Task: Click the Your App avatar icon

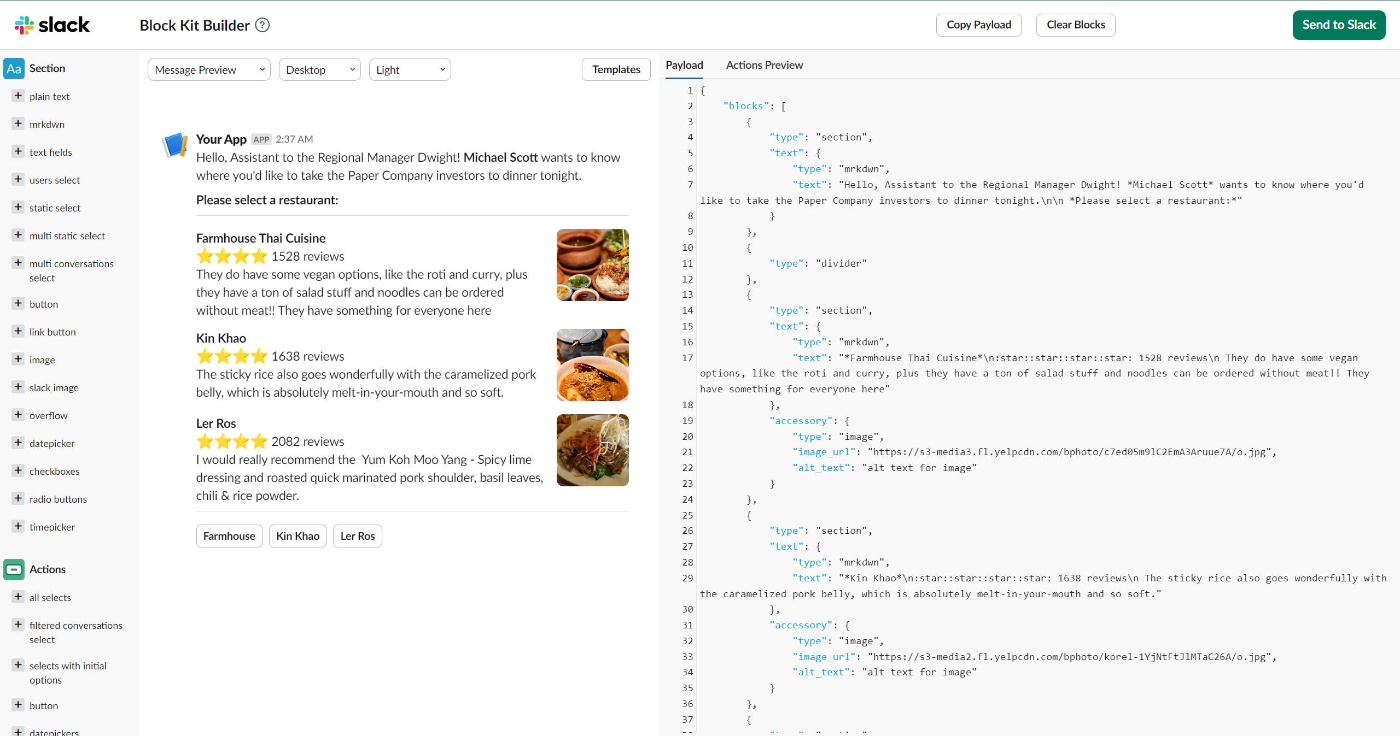Action: [x=175, y=145]
